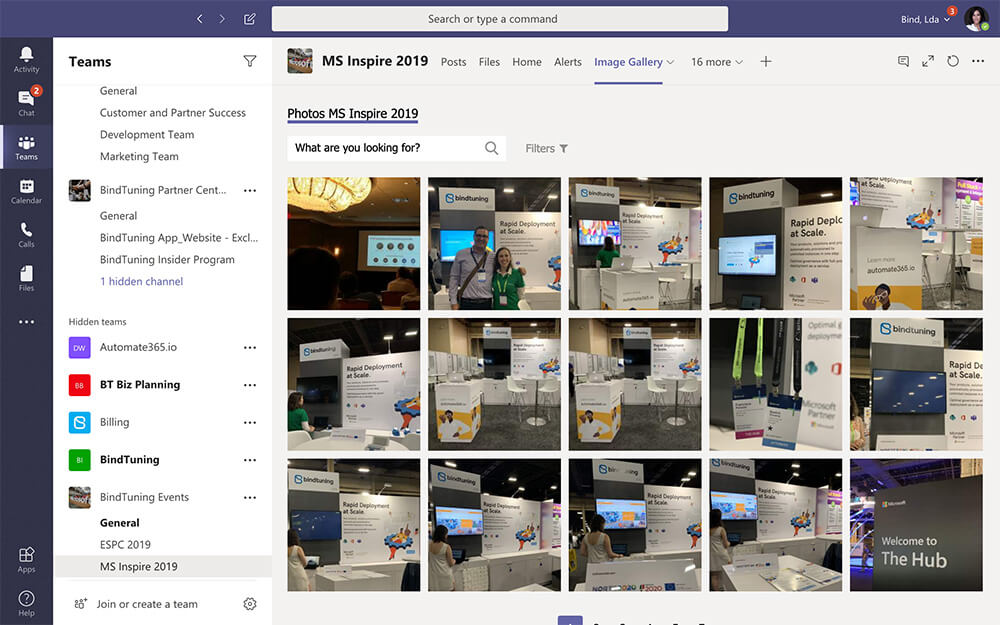This screenshot has height=625, width=1000.
Task: Open BindTuning App_Website channel
Action: pos(179,237)
